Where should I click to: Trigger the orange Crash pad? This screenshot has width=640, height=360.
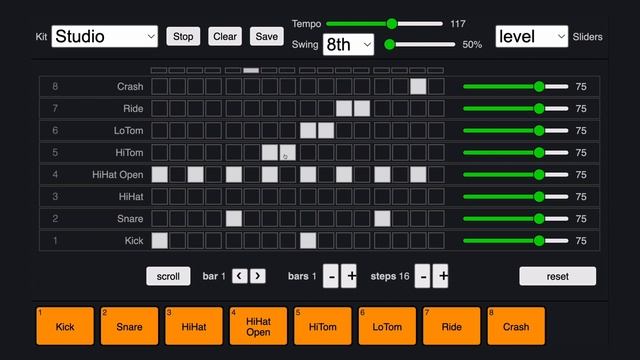click(516, 326)
